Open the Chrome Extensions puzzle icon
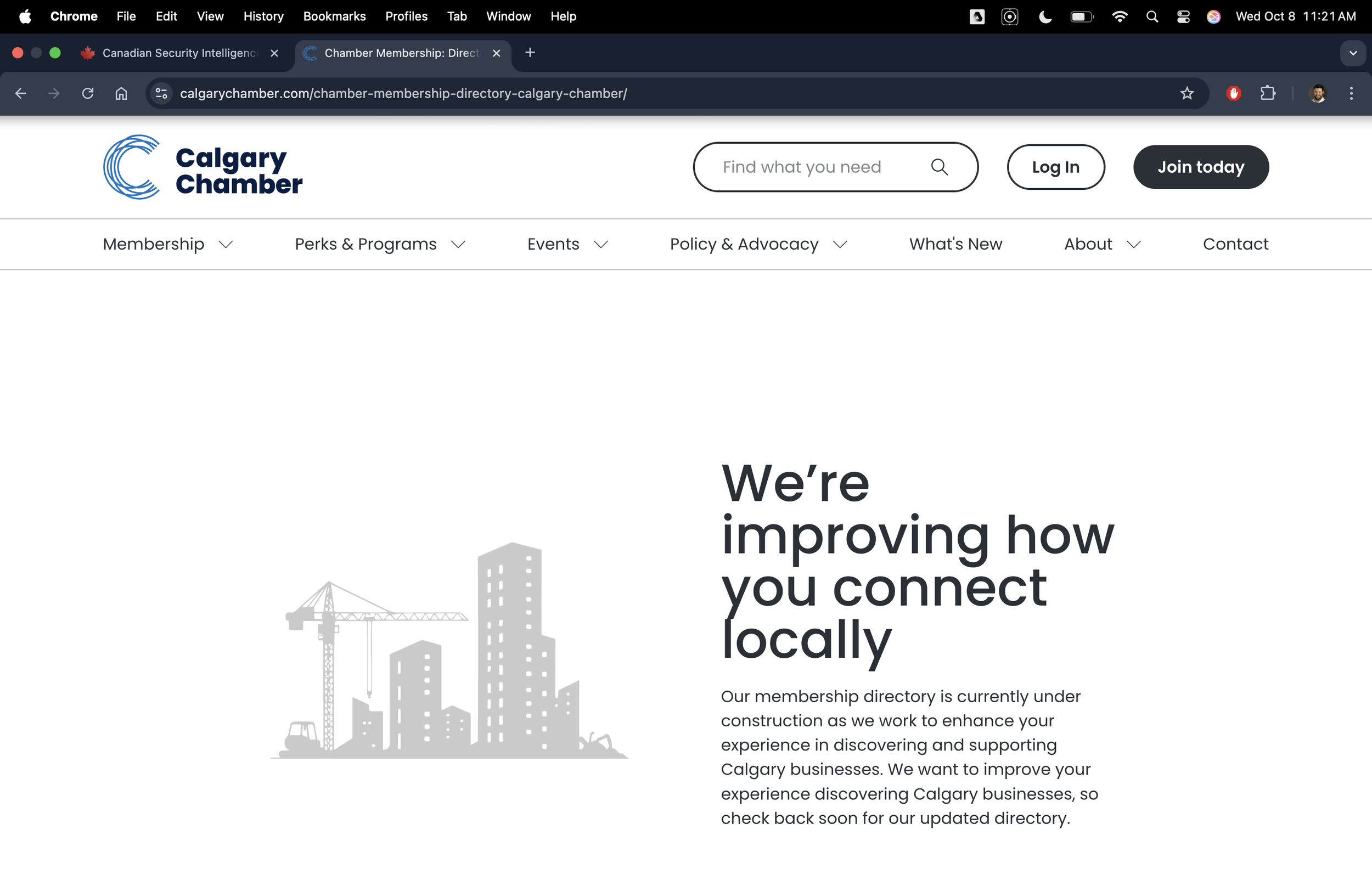Screen dimensions: 1372x892 (1267, 93)
